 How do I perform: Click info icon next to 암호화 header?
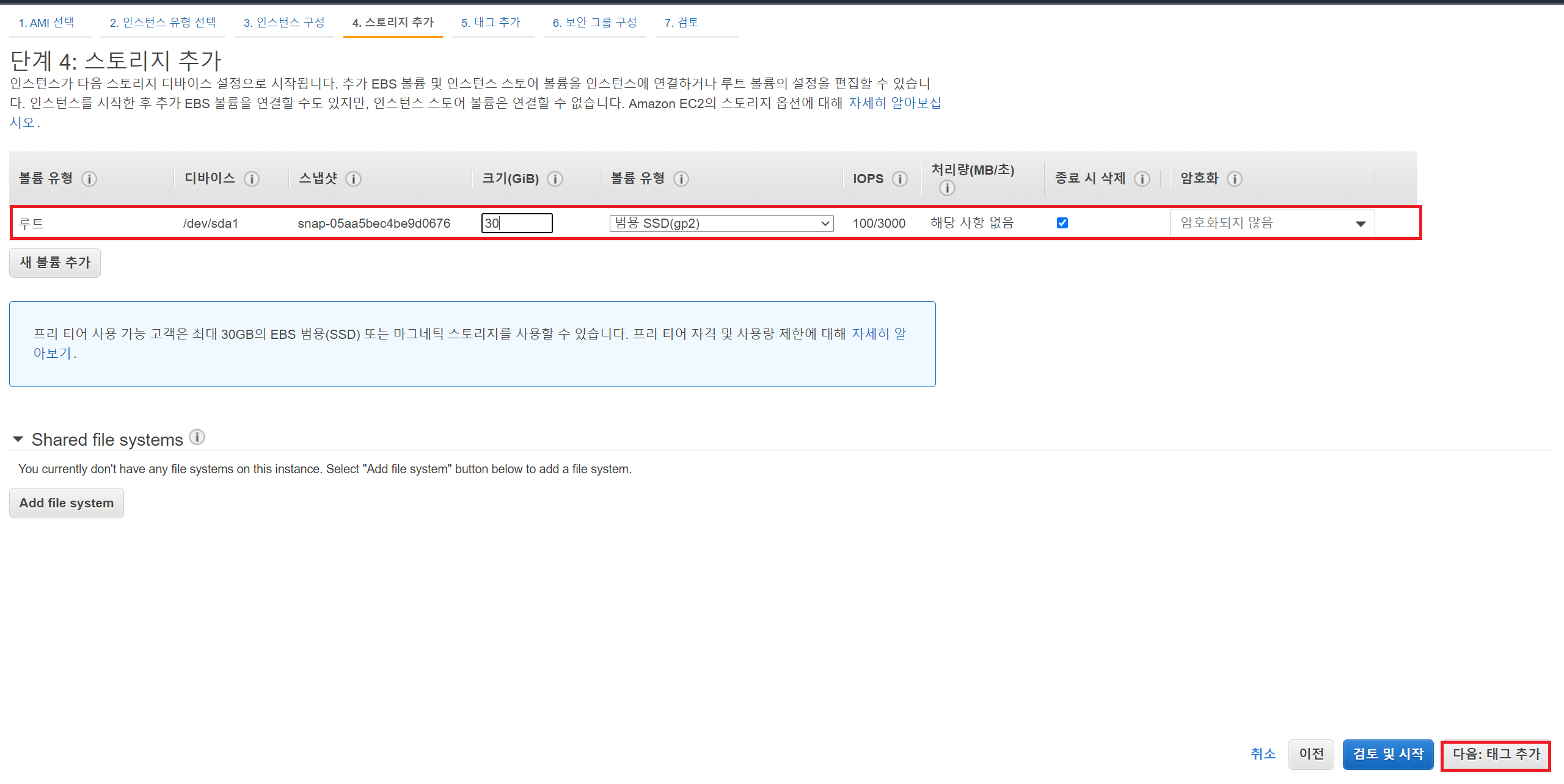1234,179
